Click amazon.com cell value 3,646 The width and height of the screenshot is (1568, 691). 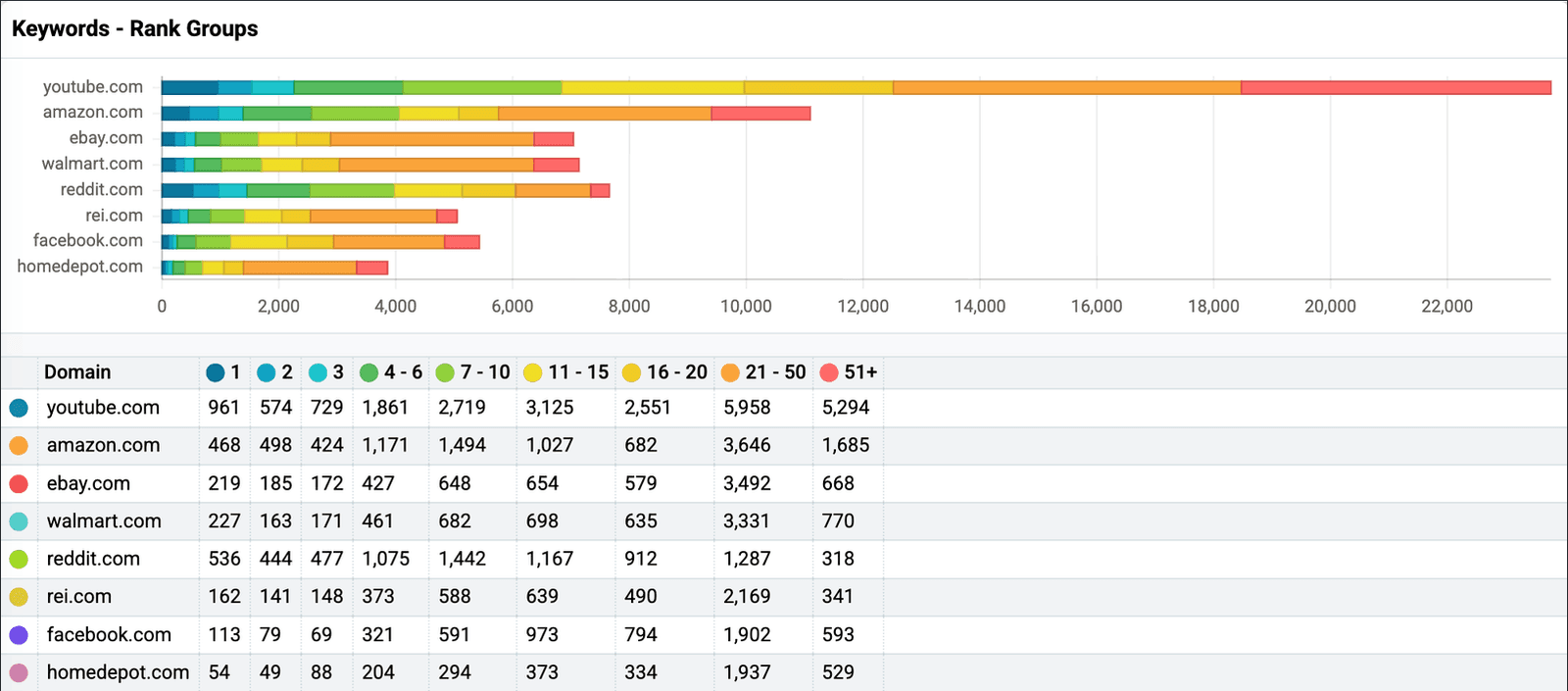coord(747,445)
